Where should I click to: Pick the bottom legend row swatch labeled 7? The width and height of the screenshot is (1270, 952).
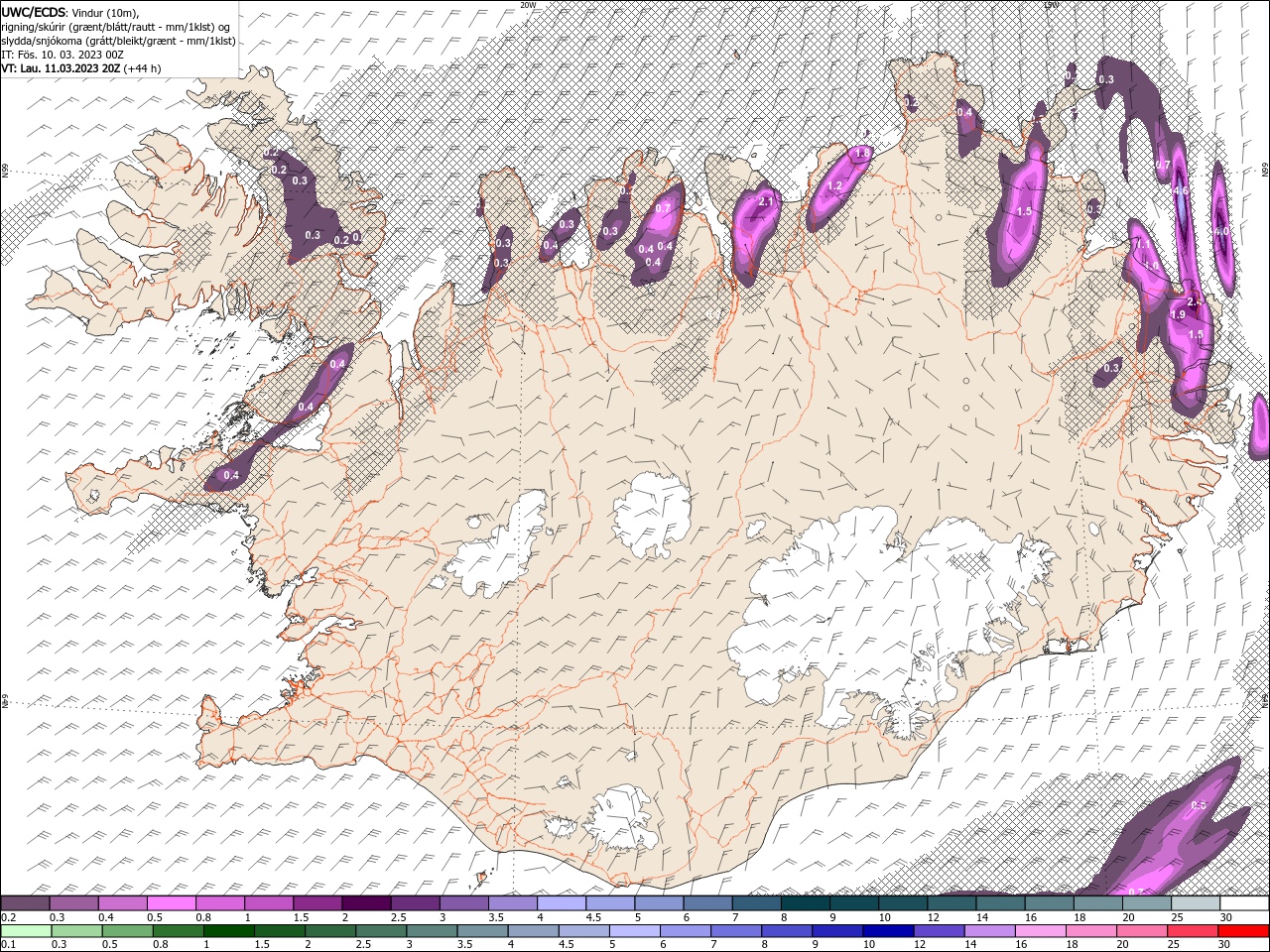[735, 931]
